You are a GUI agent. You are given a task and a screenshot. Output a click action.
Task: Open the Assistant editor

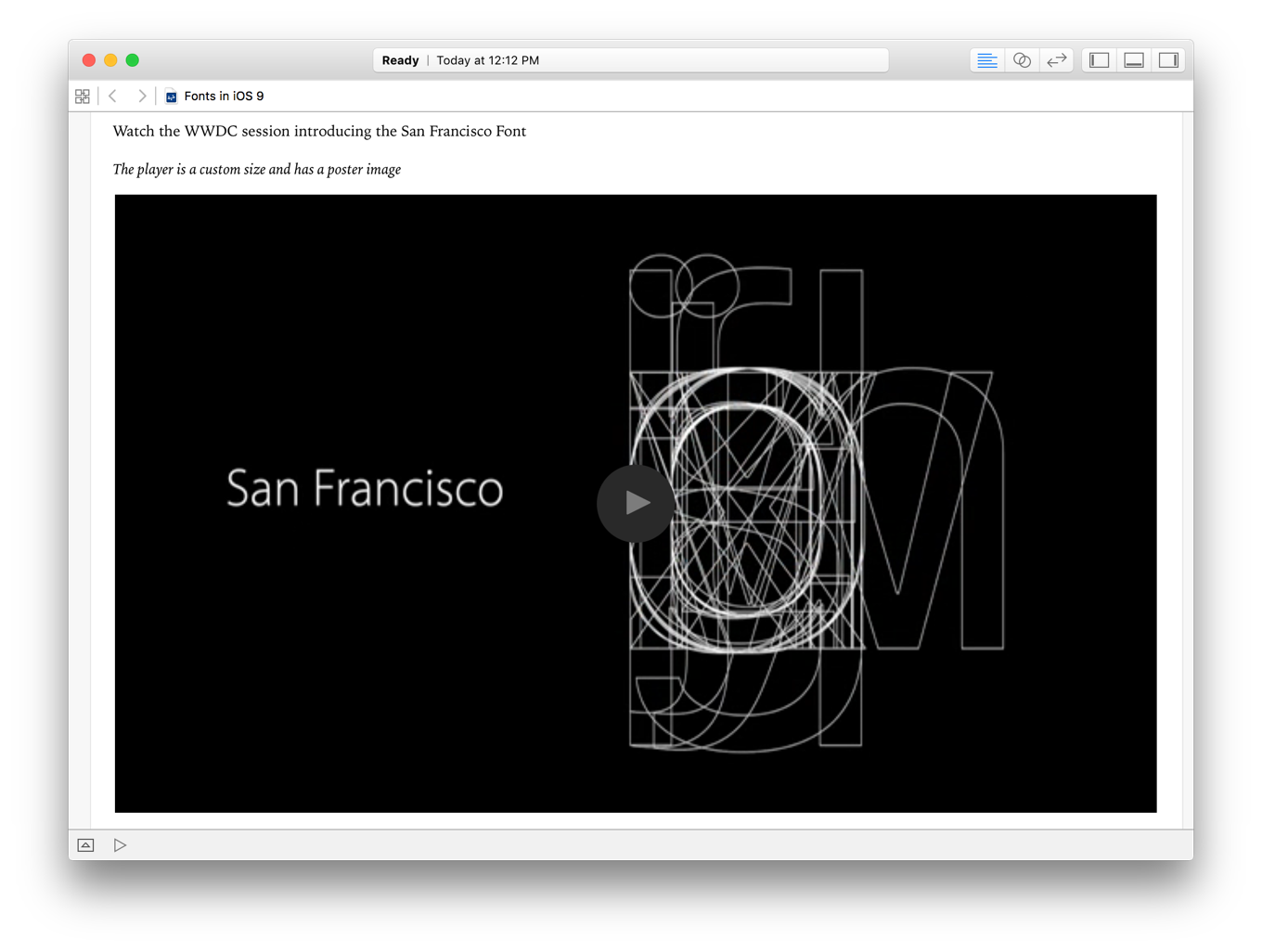click(1022, 59)
